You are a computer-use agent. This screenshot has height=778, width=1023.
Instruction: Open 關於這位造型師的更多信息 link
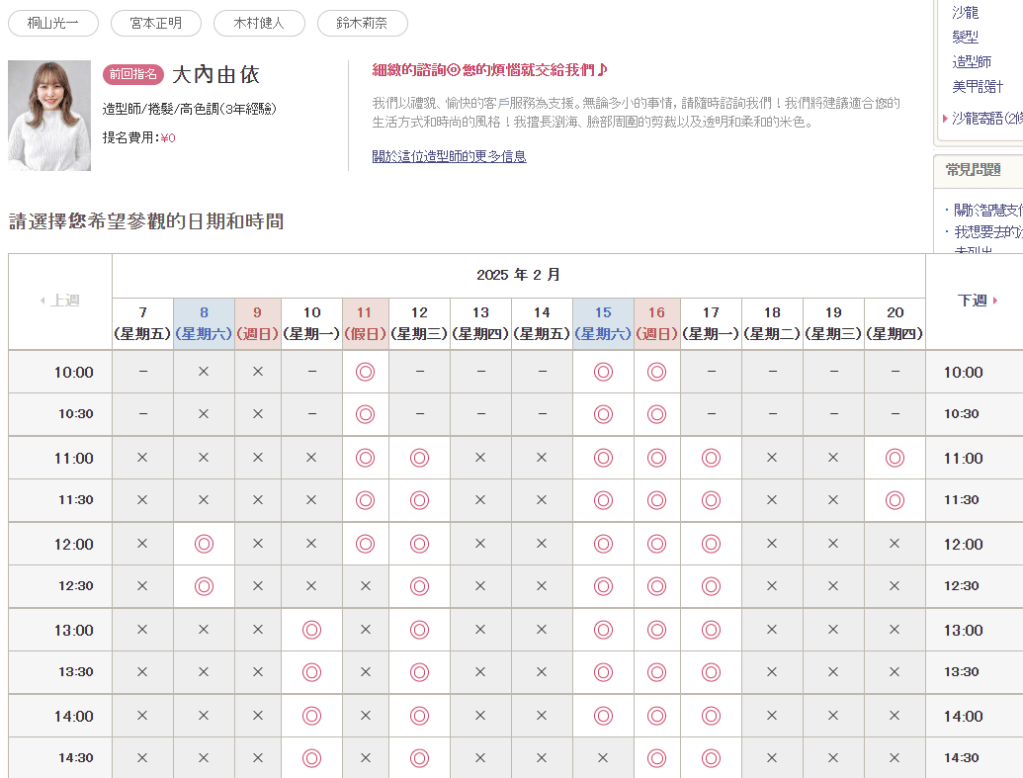pyautogui.click(x=449, y=156)
